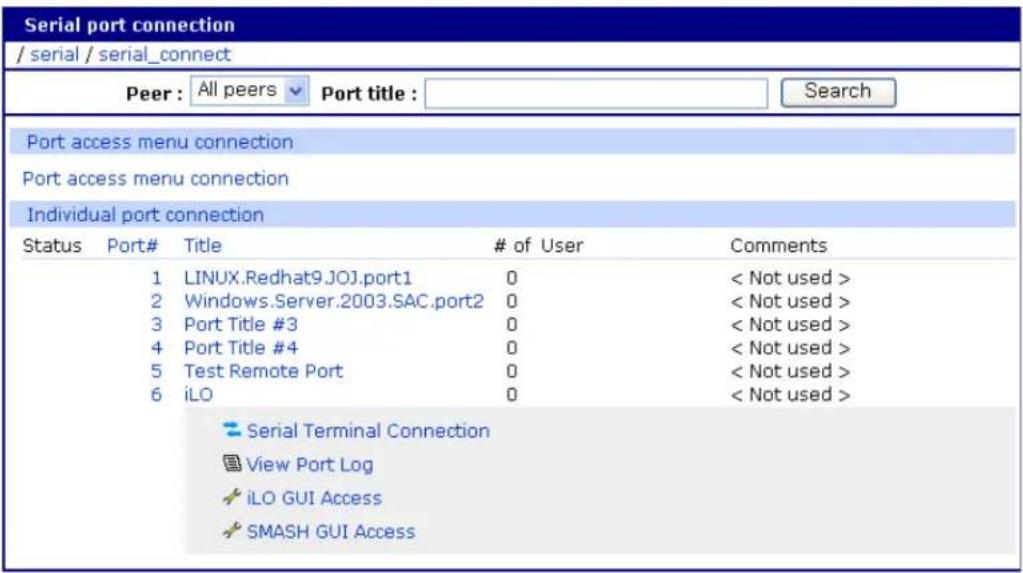Click the Search button

click(838, 92)
